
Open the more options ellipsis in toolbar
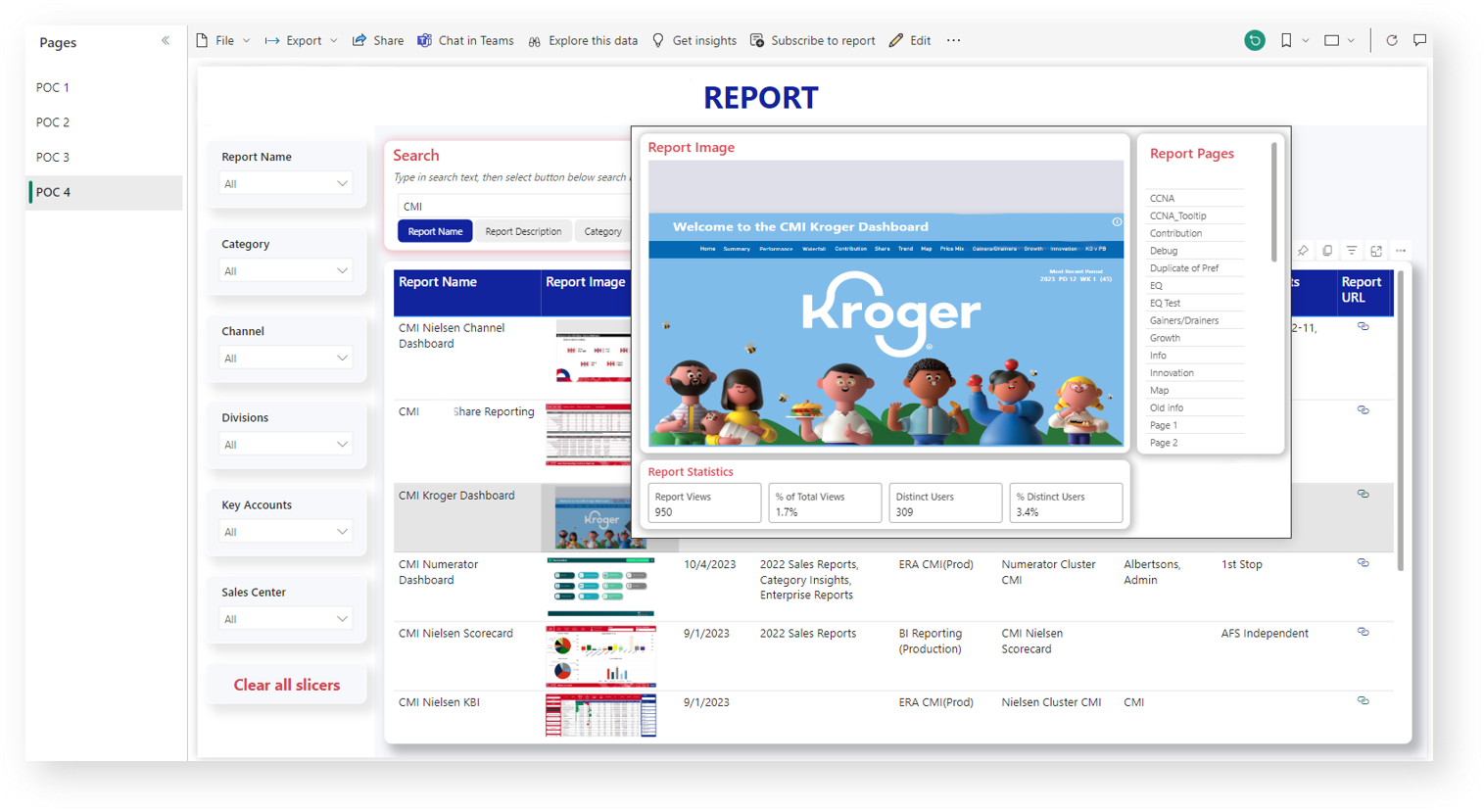pyautogui.click(x=953, y=40)
